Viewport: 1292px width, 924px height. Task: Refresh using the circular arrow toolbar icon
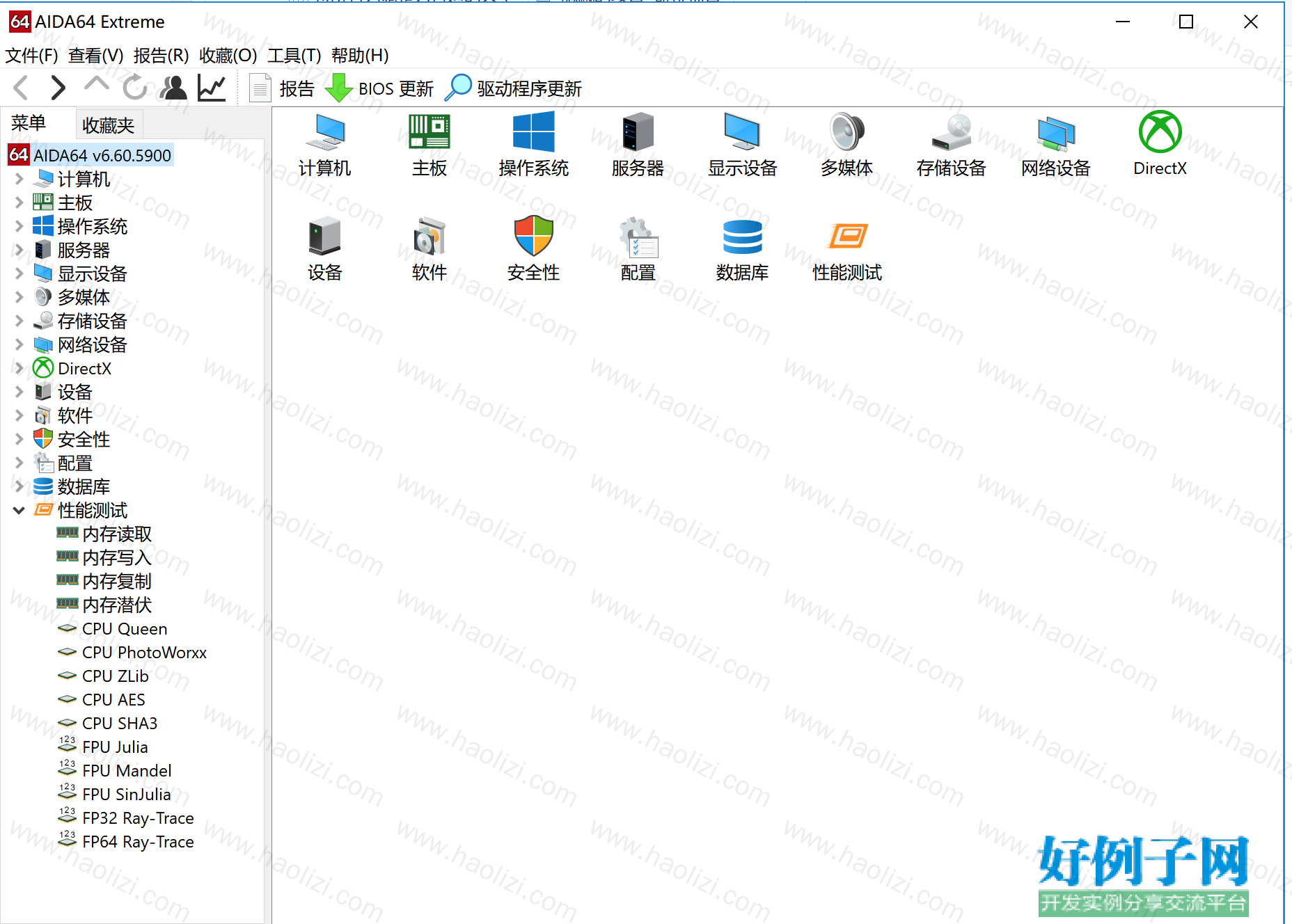click(135, 88)
